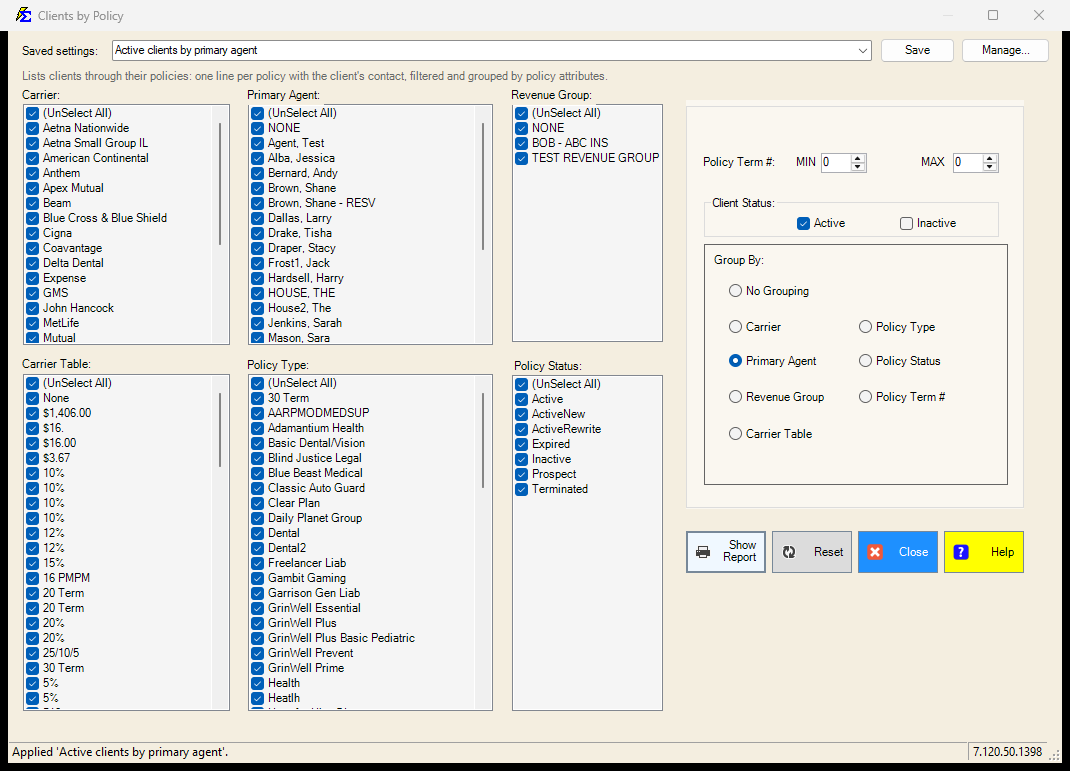Screen dimensions: 1070x771
Task: Toggle (UnSelect All) in Primary Agent list
Action: (257, 113)
